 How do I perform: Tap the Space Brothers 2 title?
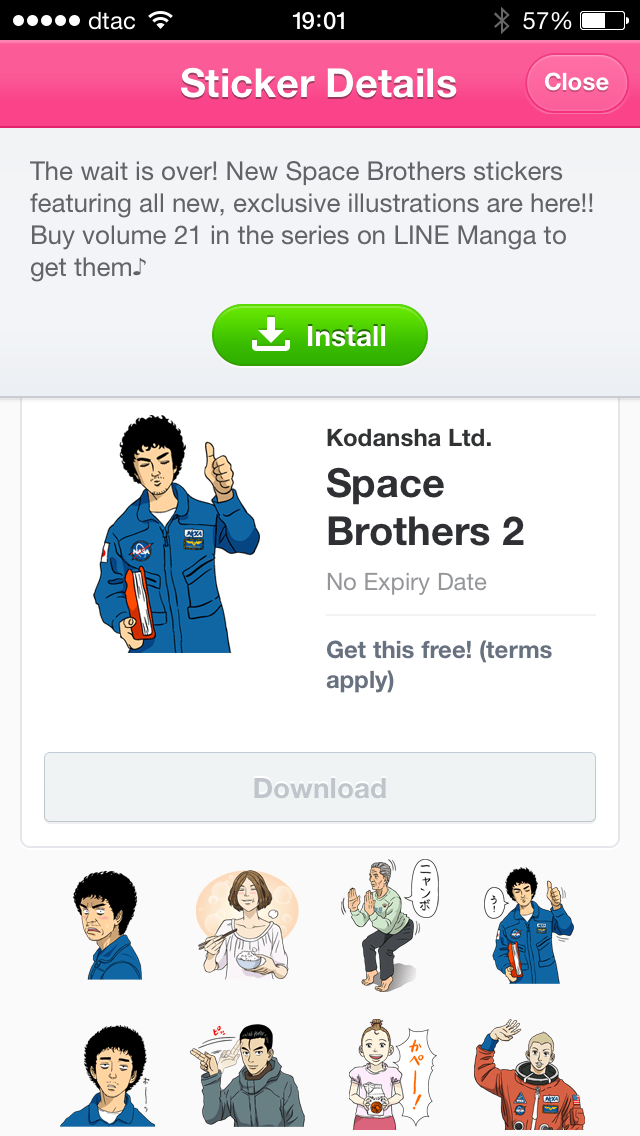425,508
